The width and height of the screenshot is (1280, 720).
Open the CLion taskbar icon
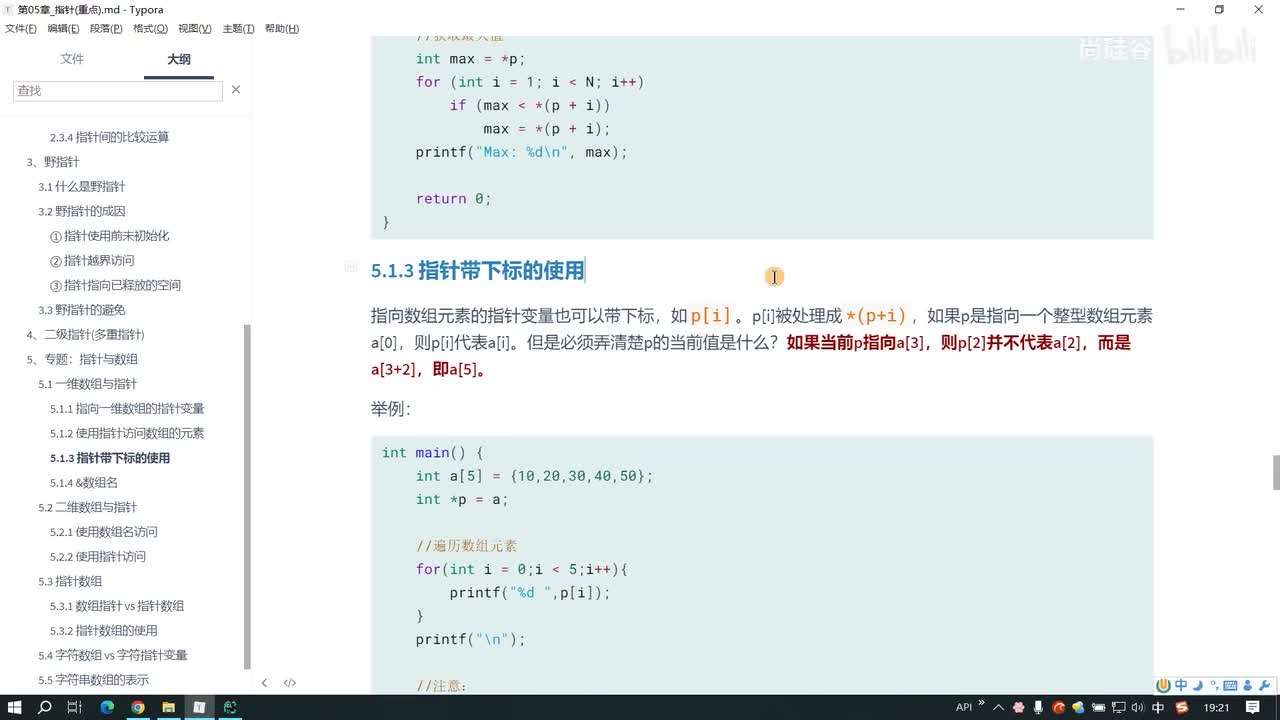[230, 707]
